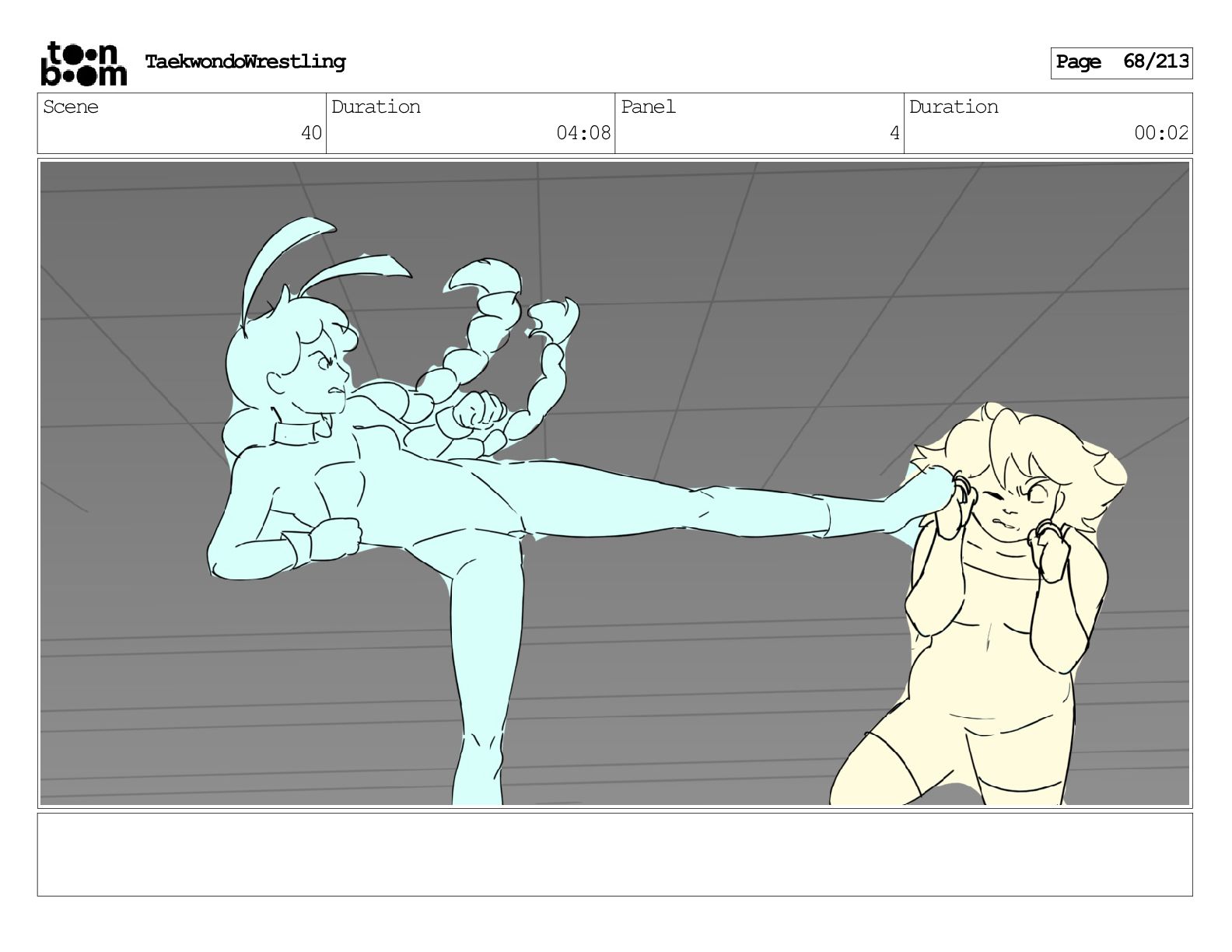Screen dimensions: 1232x952
Task: Click scene duration value 04:08
Action: [583, 133]
